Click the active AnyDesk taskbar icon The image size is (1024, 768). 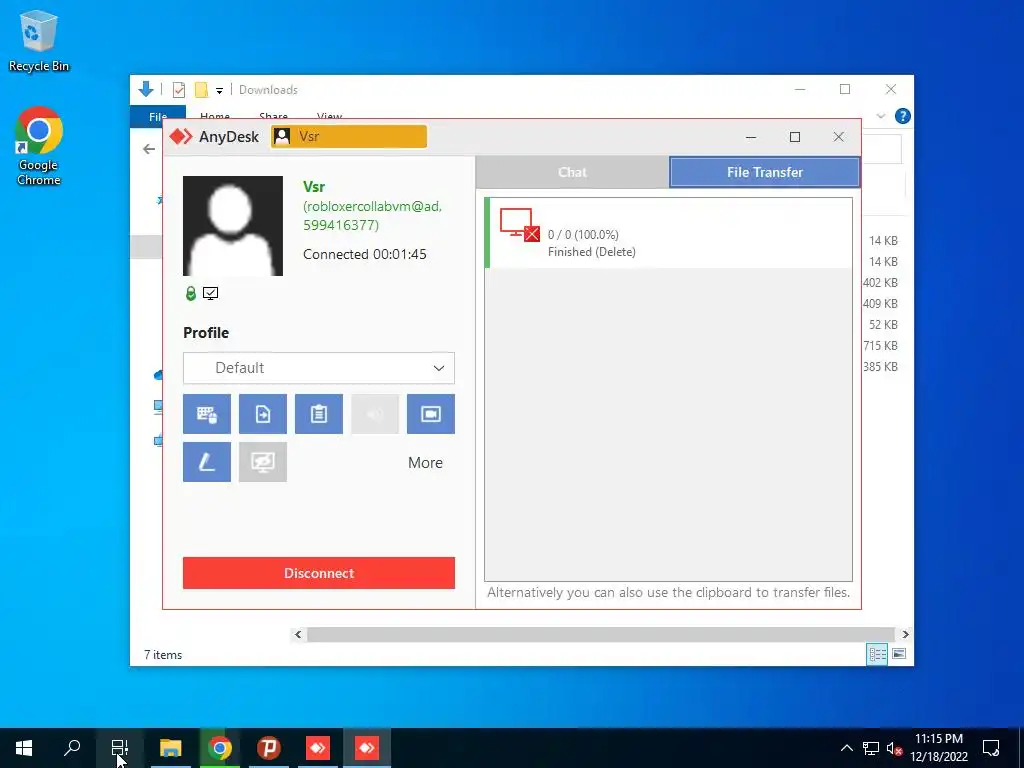coord(367,748)
